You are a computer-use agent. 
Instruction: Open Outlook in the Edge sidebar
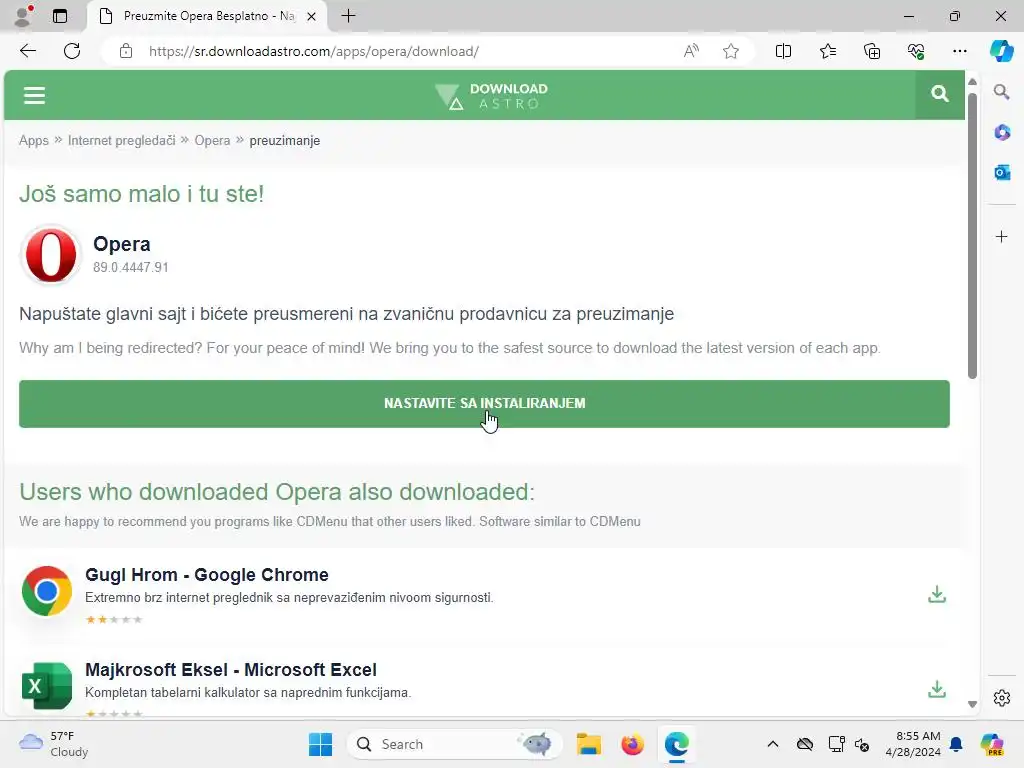tap(1002, 172)
